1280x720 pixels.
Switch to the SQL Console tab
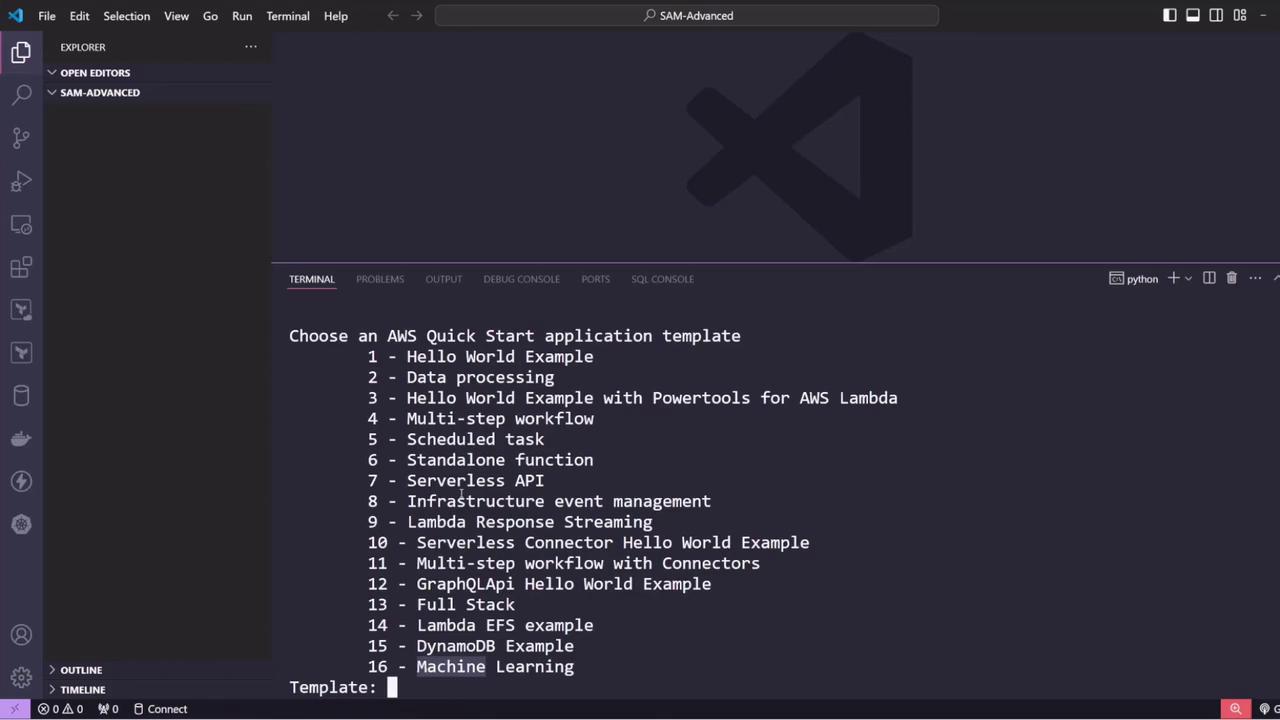(x=662, y=279)
